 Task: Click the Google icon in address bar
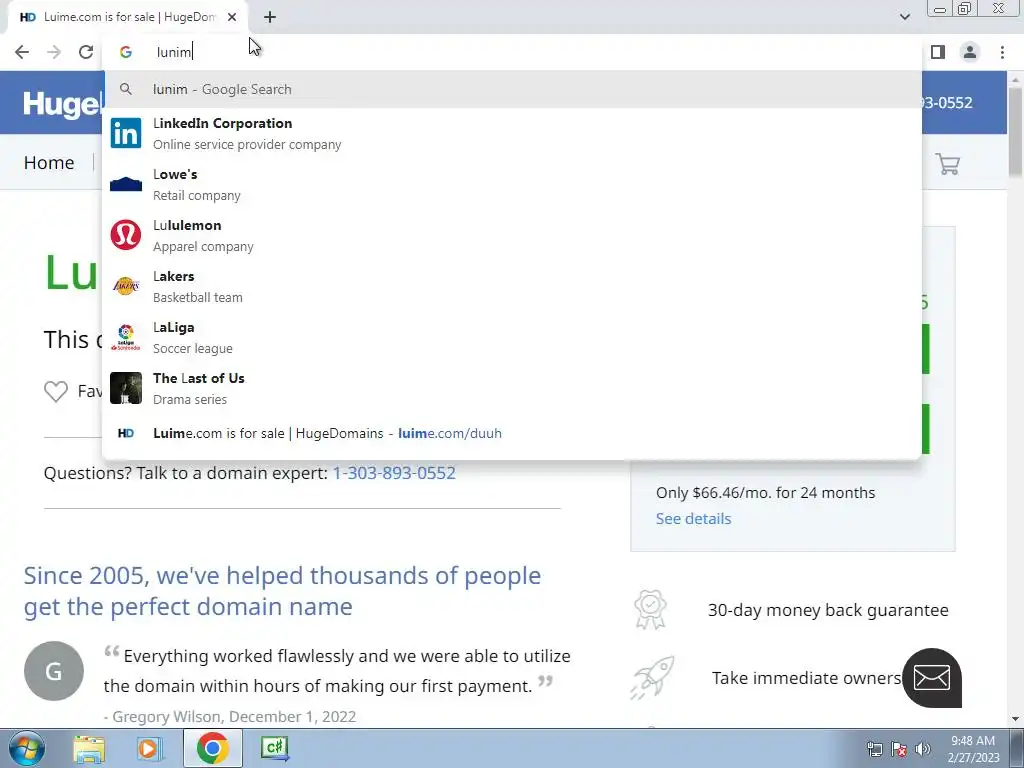tap(126, 52)
